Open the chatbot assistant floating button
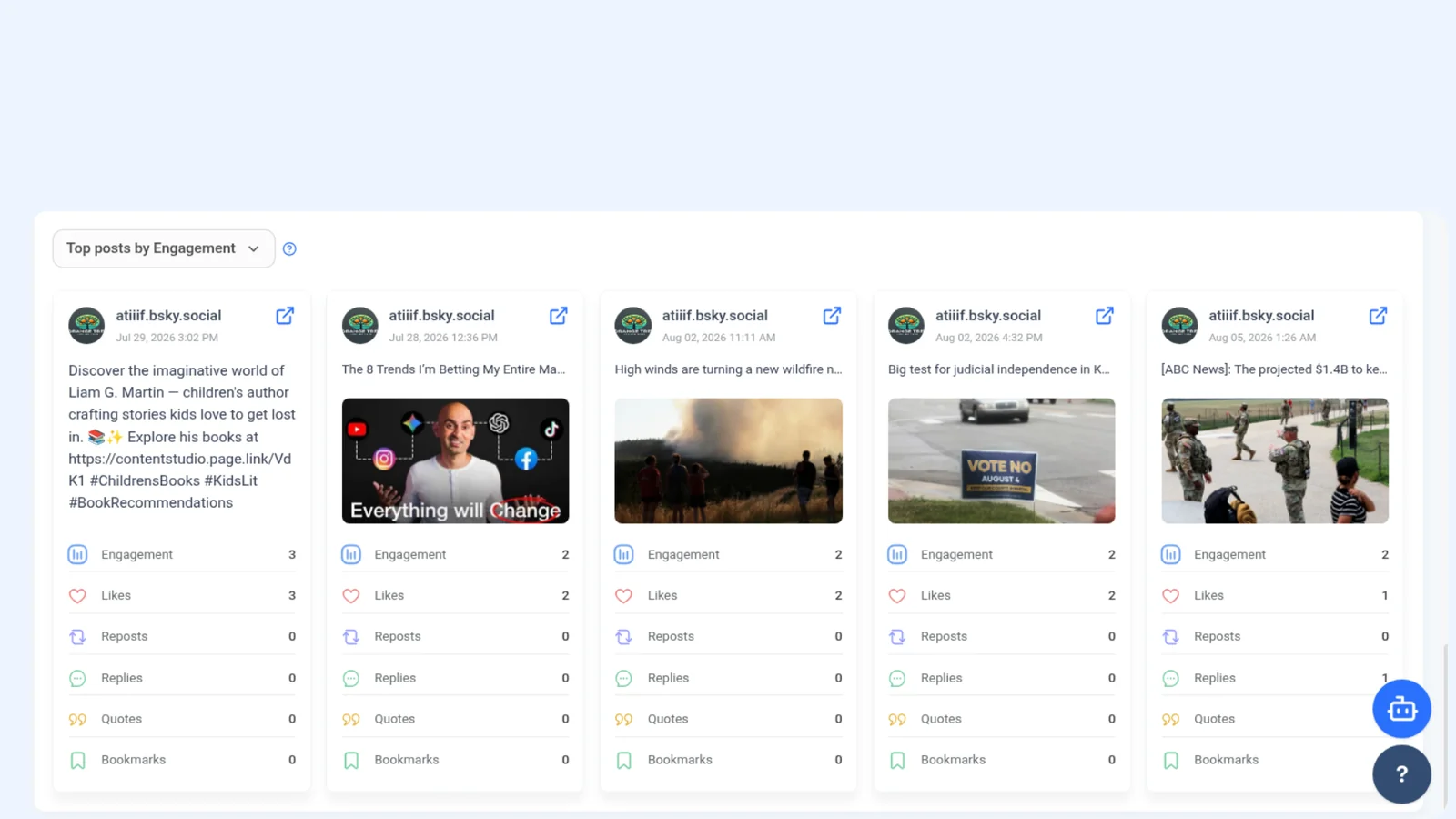The width and height of the screenshot is (1456, 819). 1401,709
